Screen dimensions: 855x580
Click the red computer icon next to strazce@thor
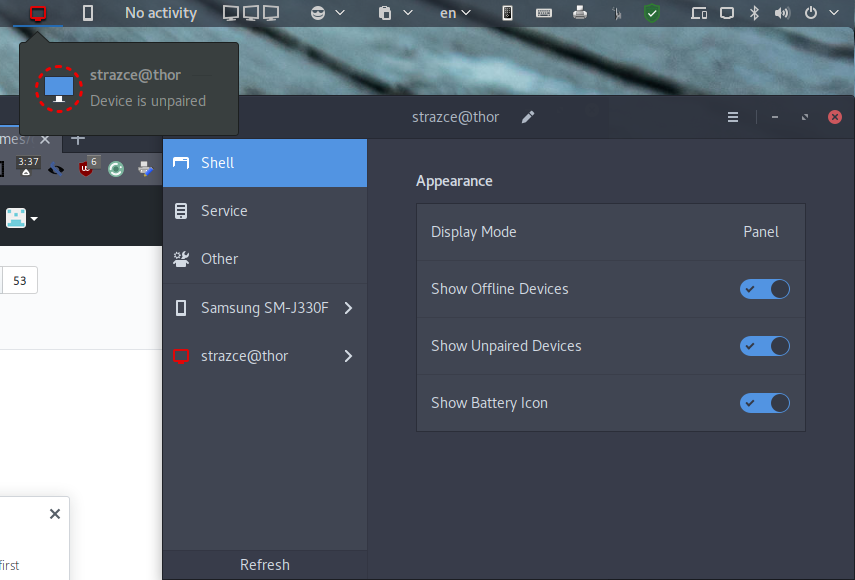pyautogui.click(x=181, y=356)
